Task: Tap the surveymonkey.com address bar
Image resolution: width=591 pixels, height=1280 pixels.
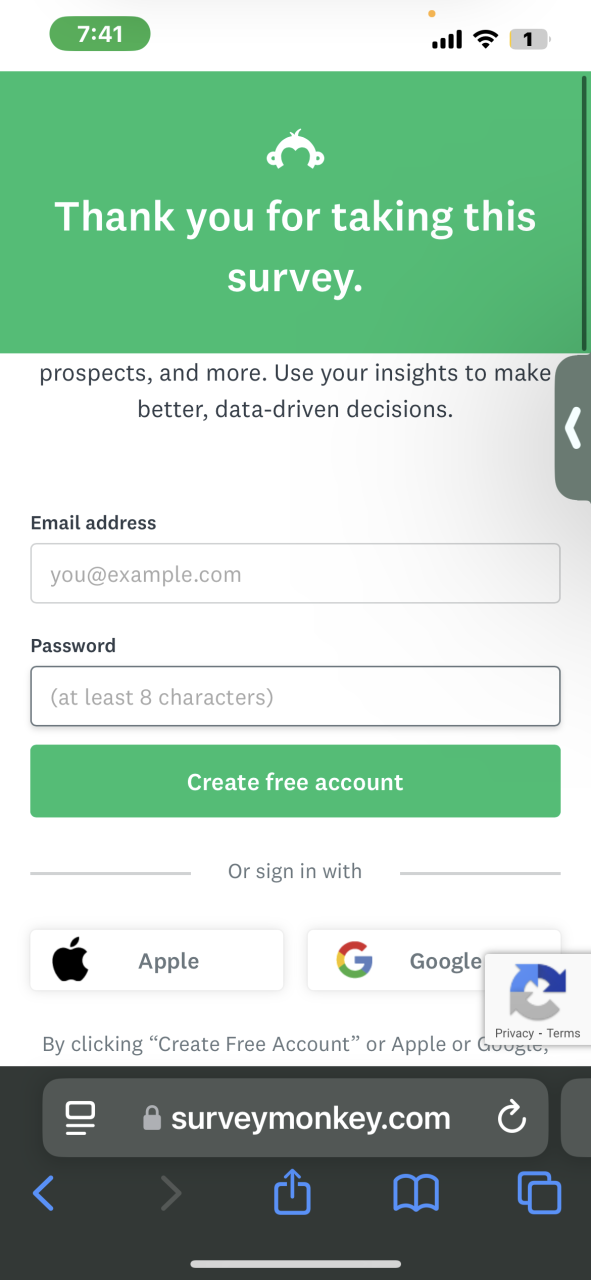Action: pyautogui.click(x=295, y=1117)
